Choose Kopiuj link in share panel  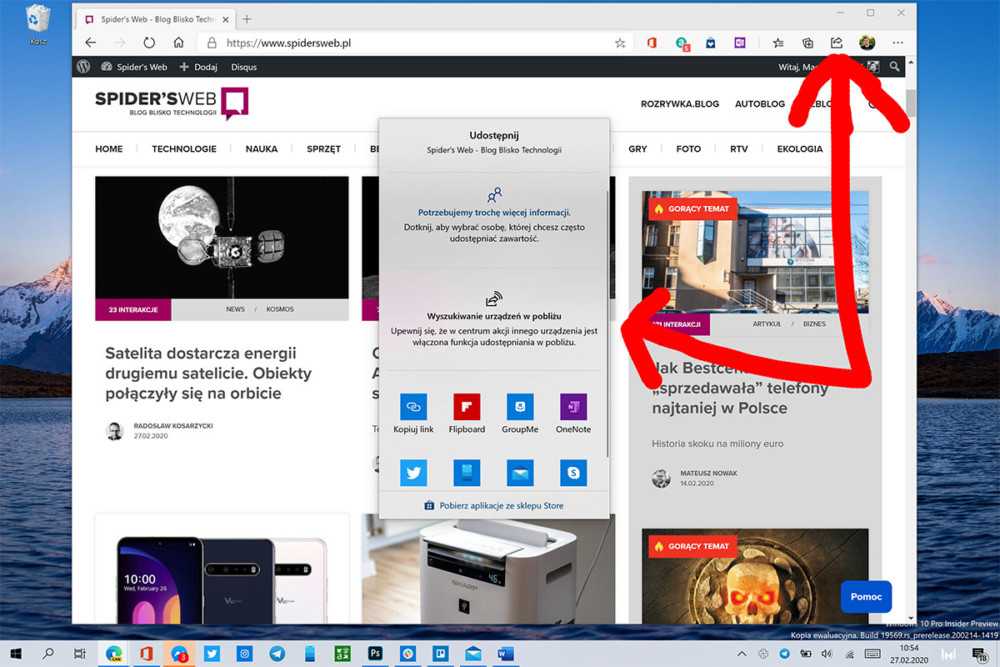click(413, 414)
